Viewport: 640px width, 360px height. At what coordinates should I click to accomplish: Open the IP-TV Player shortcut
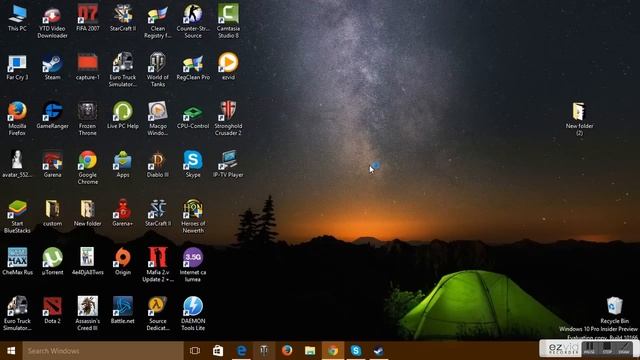click(228, 164)
